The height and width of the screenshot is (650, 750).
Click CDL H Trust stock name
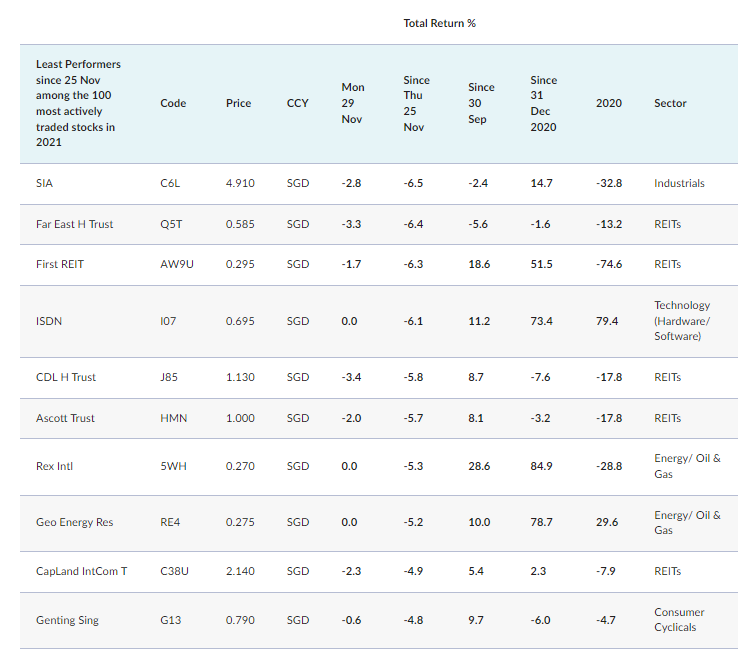pyautogui.click(x=66, y=377)
